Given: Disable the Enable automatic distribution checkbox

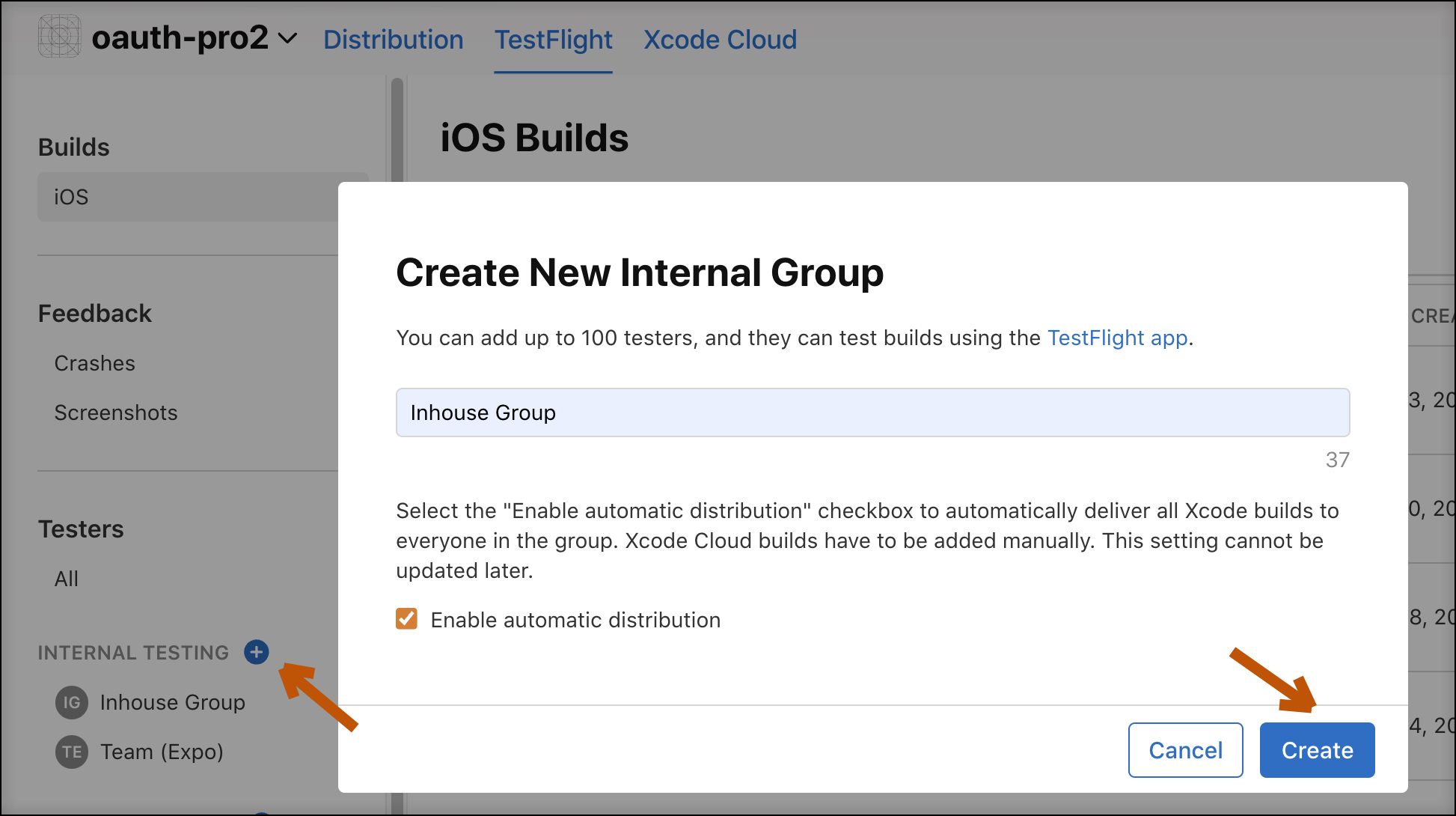Looking at the screenshot, I should 407,619.
